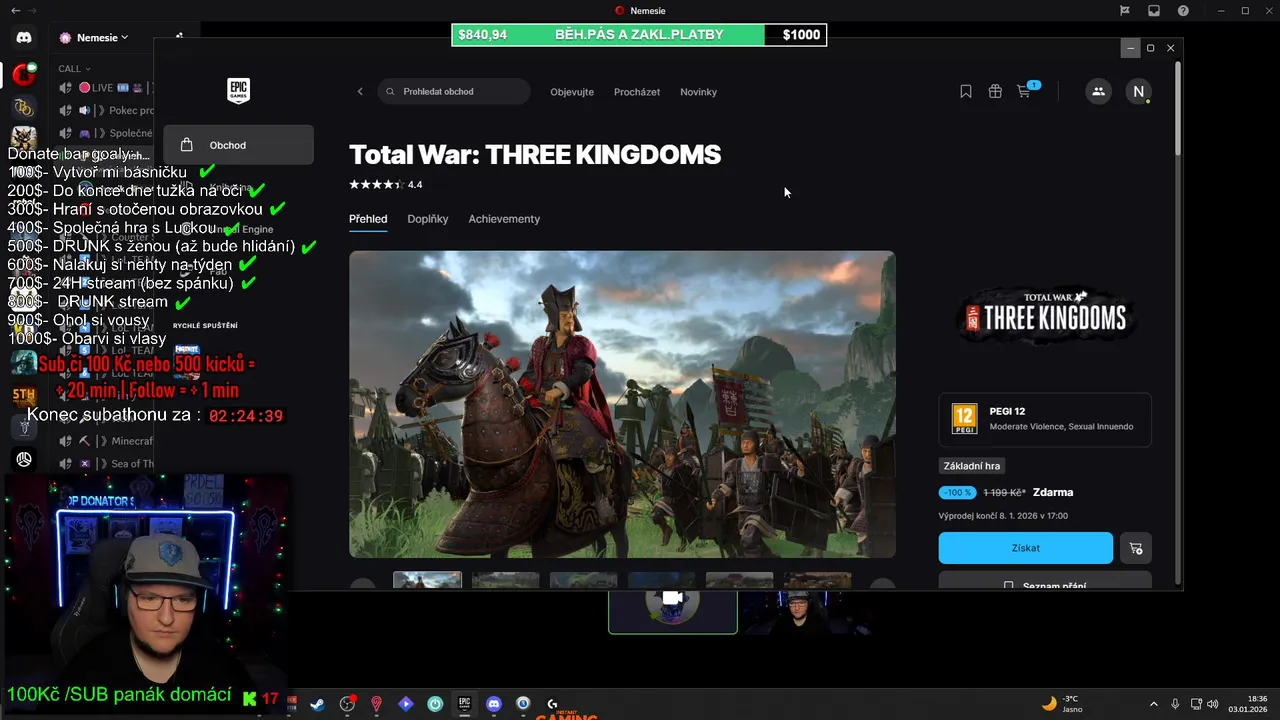The height and width of the screenshot is (720, 1280).
Task: Open the gold 'BO' server in Discord
Action: tap(24, 106)
